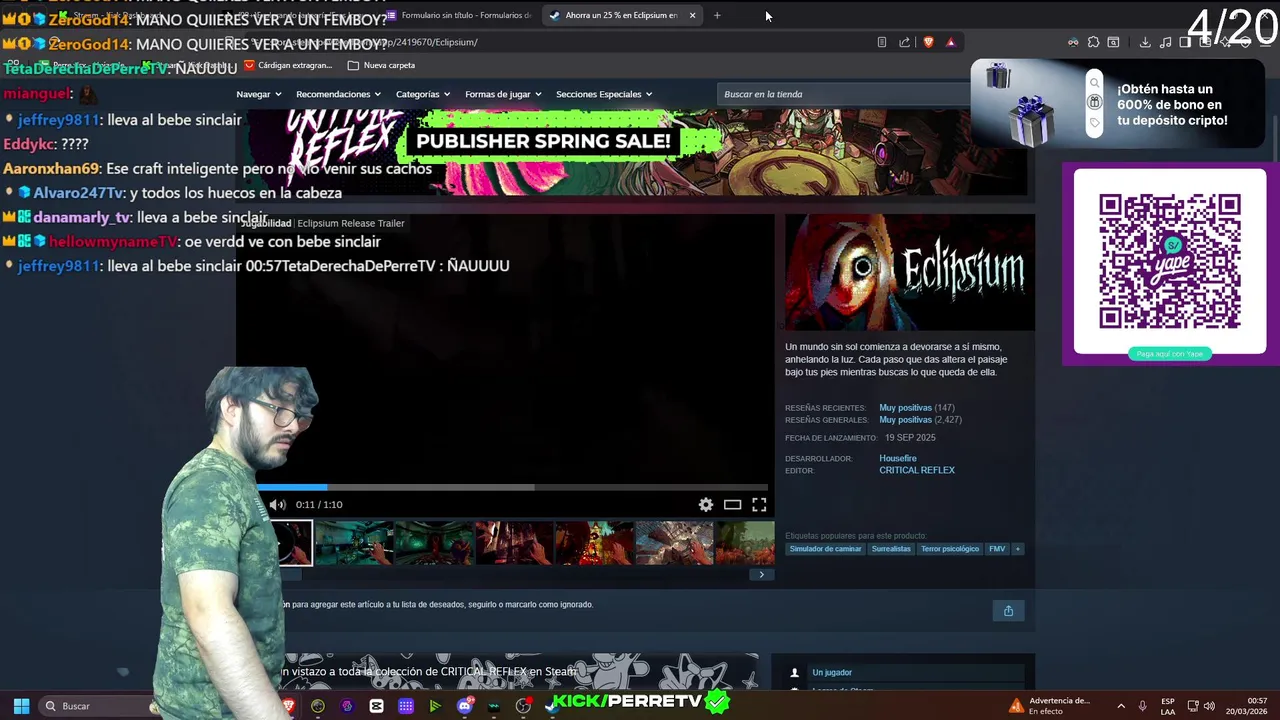Open the Windows Start menu
This screenshot has height=720, width=1280.
(21, 706)
